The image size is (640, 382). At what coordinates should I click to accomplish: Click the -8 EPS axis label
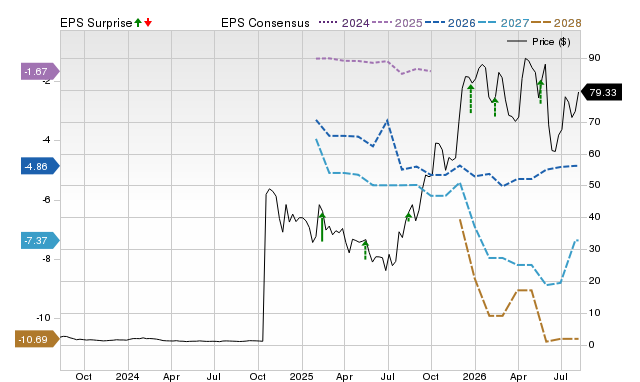(x=47, y=259)
